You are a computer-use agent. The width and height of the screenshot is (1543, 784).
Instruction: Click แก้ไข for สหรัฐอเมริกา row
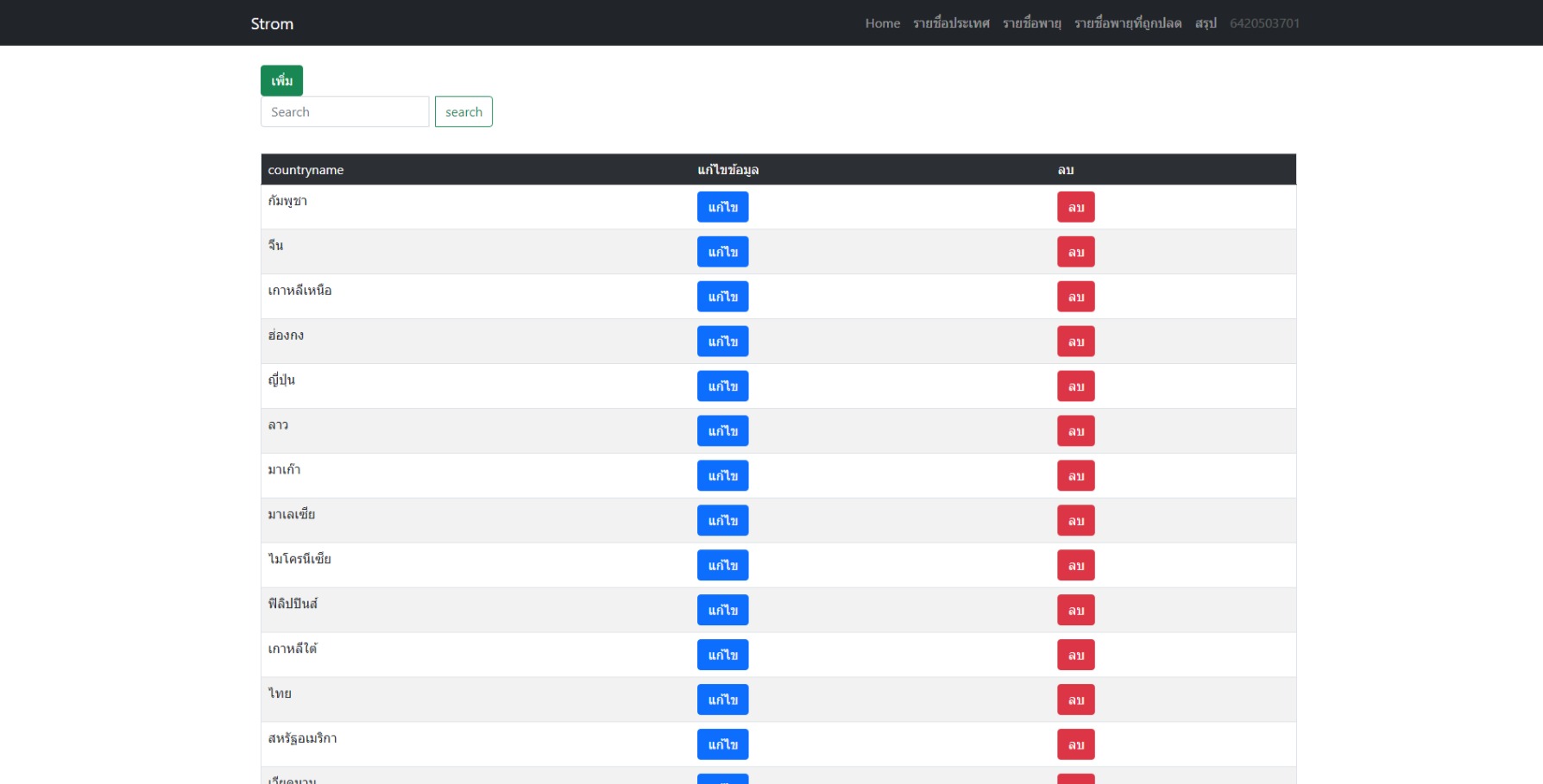click(x=723, y=743)
